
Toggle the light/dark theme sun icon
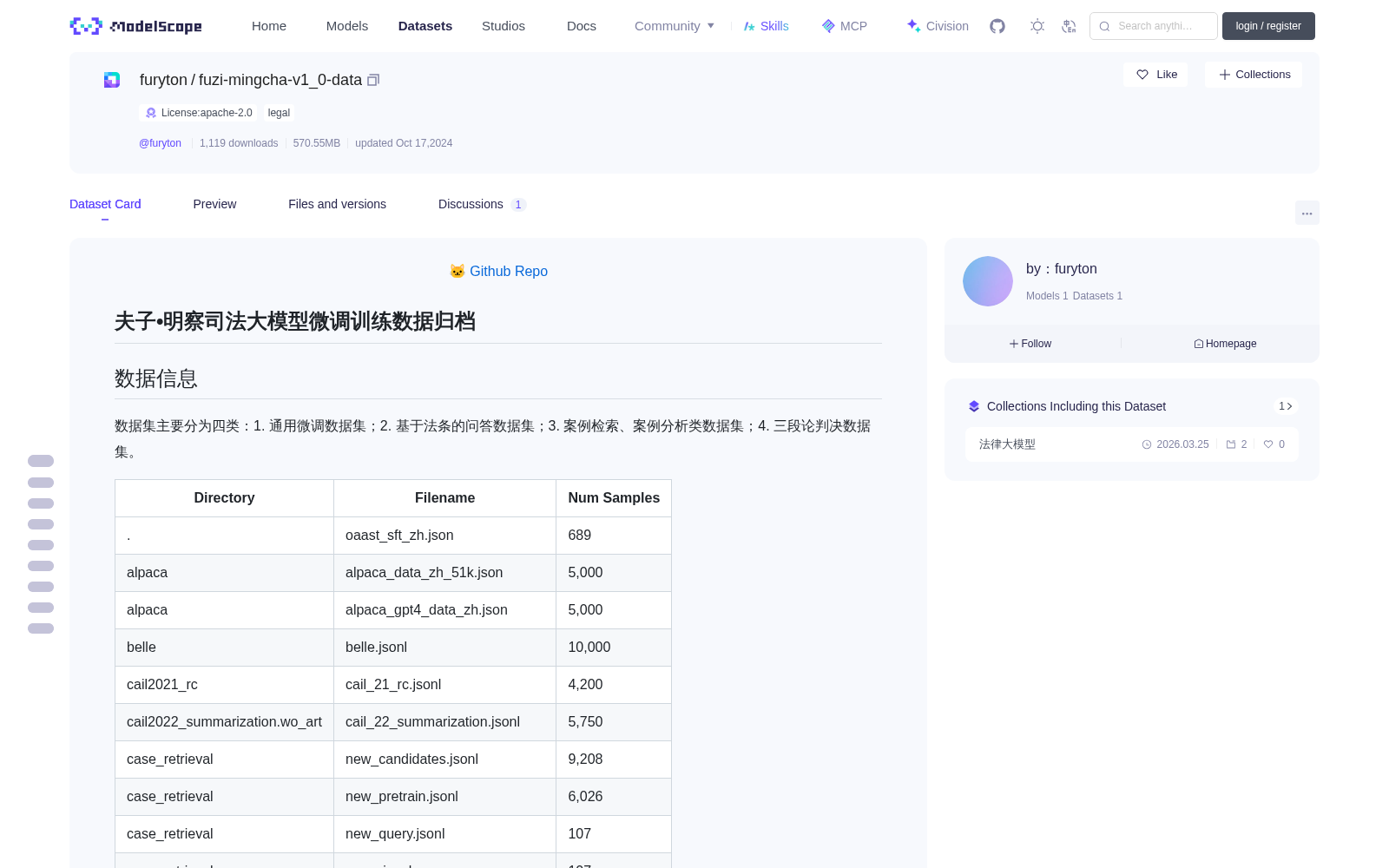1037,26
